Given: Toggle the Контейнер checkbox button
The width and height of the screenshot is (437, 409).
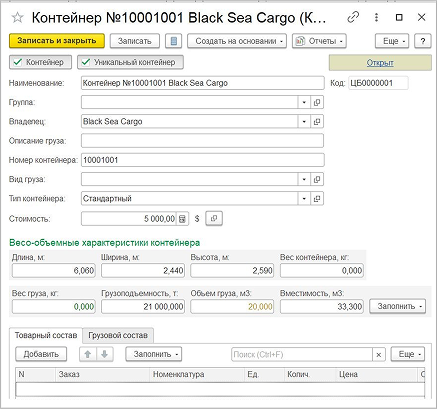Looking at the screenshot, I should [x=40, y=62].
